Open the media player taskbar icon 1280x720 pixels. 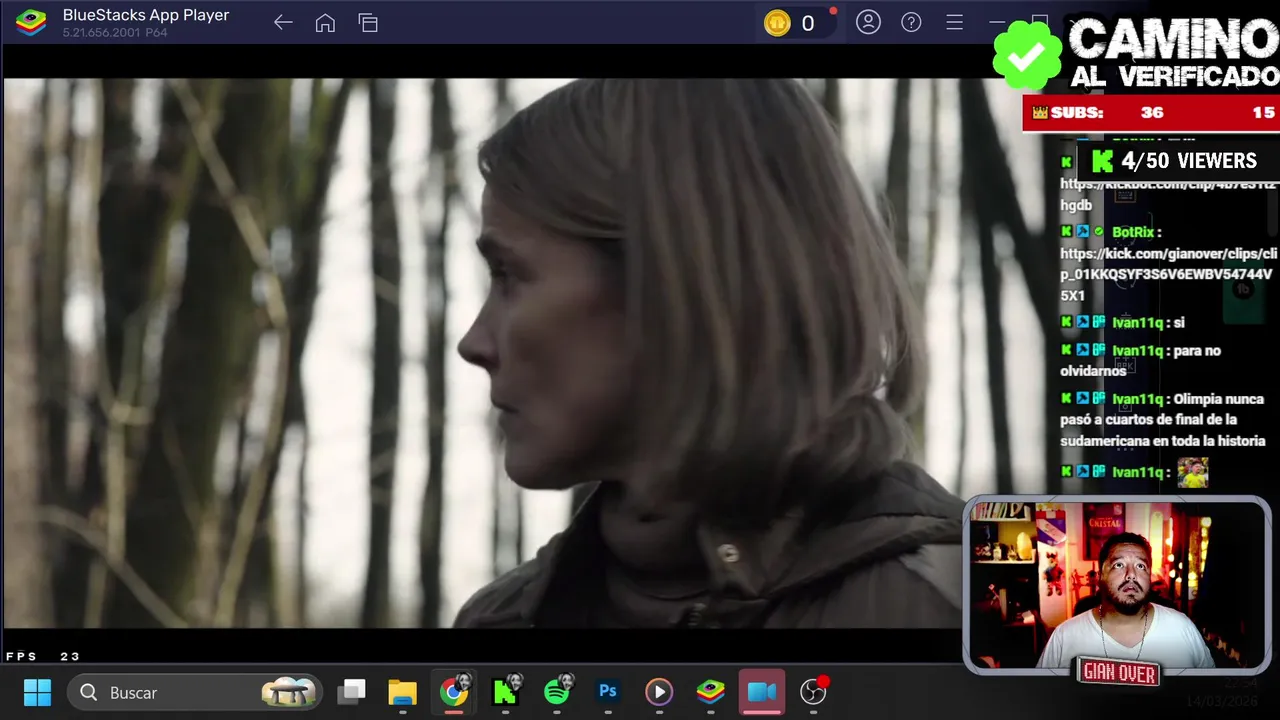[659, 692]
